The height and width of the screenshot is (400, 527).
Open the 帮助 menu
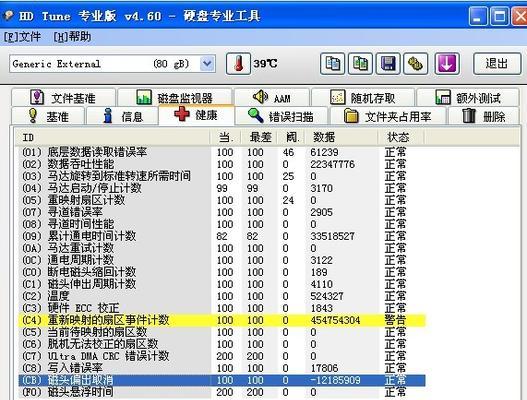(x=72, y=37)
